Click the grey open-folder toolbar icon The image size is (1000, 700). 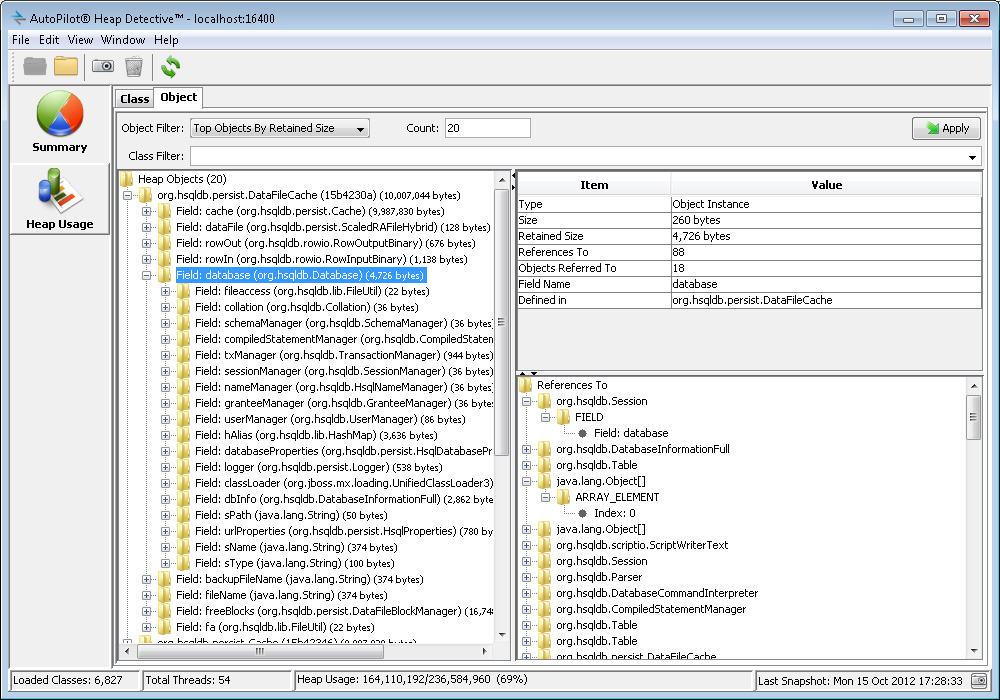[34, 66]
